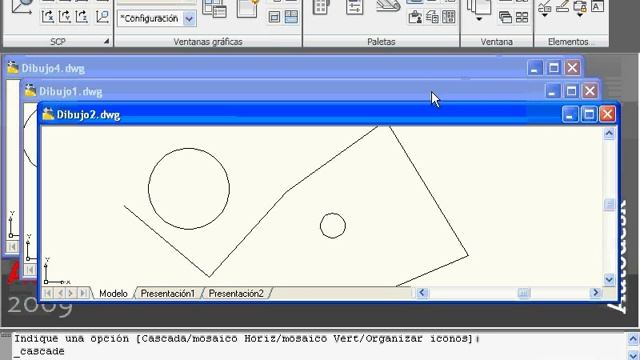Click the named viewports icon in Ventanas gráficas
640x360 pixels.
pos(214,8)
